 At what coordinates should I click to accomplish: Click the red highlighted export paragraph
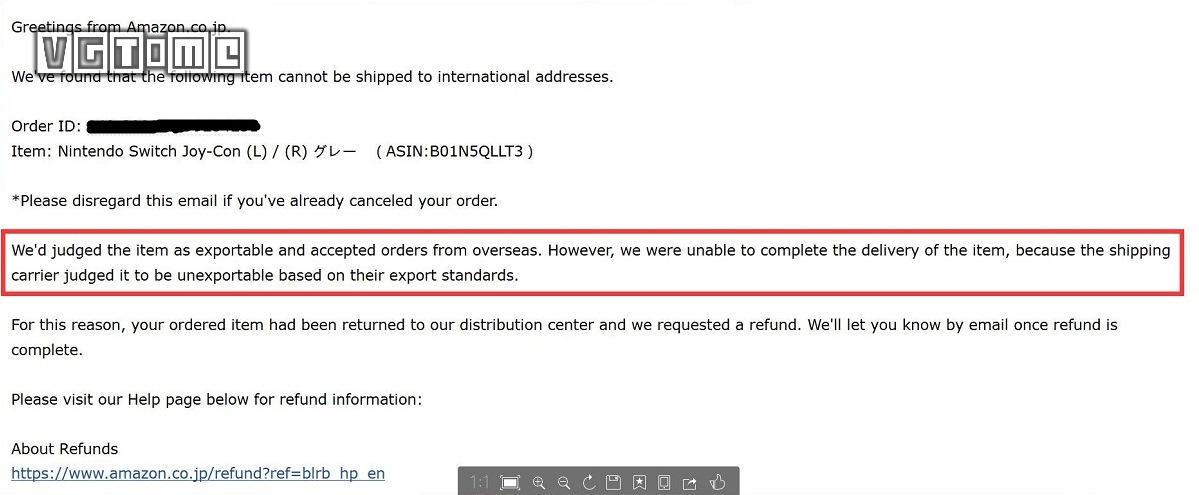590,262
